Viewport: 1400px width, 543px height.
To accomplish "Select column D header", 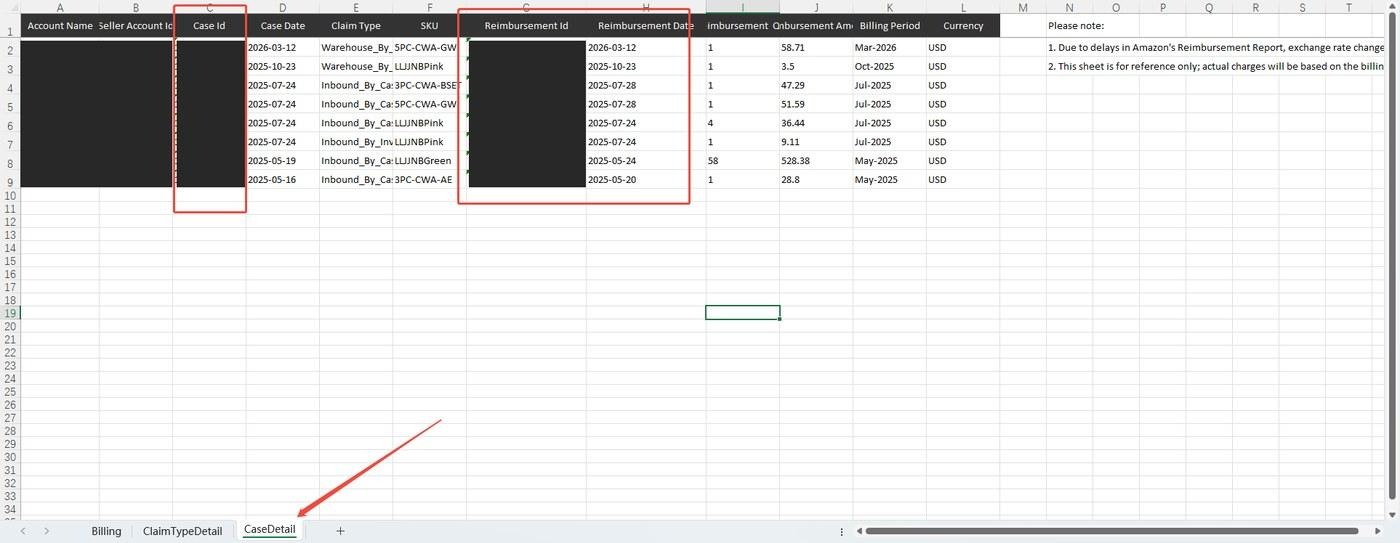I will tap(283, 7).
